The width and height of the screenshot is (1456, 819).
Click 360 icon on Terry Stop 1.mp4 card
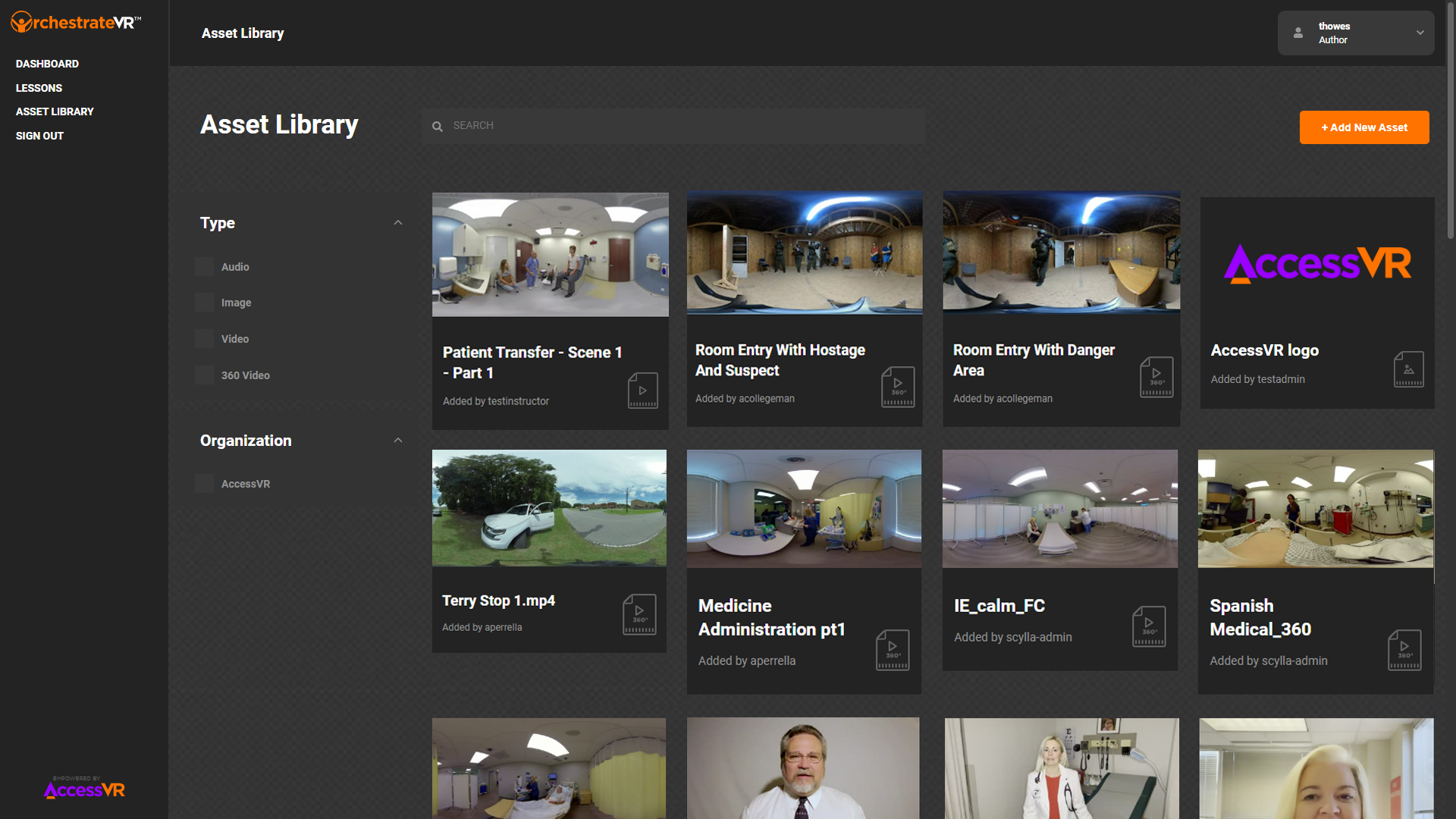[x=639, y=614]
